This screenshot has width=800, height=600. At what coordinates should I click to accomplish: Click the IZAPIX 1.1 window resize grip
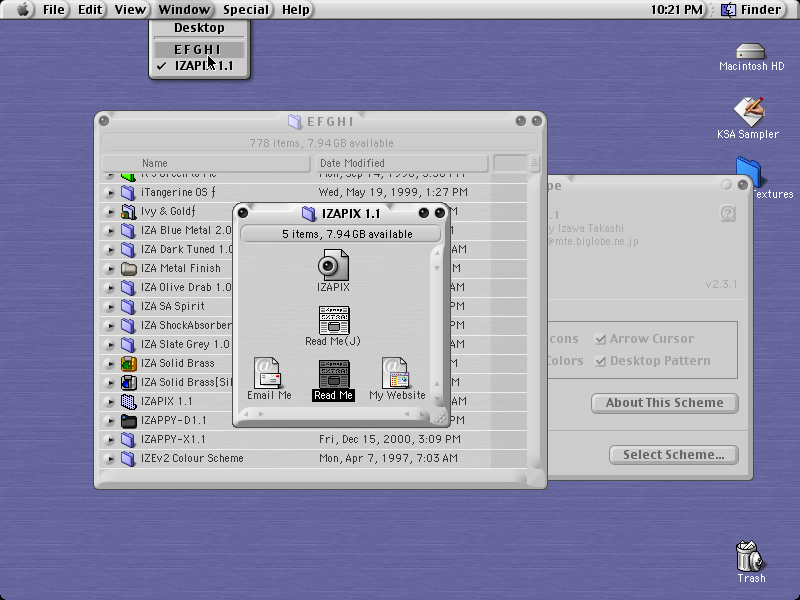click(439, 418)
